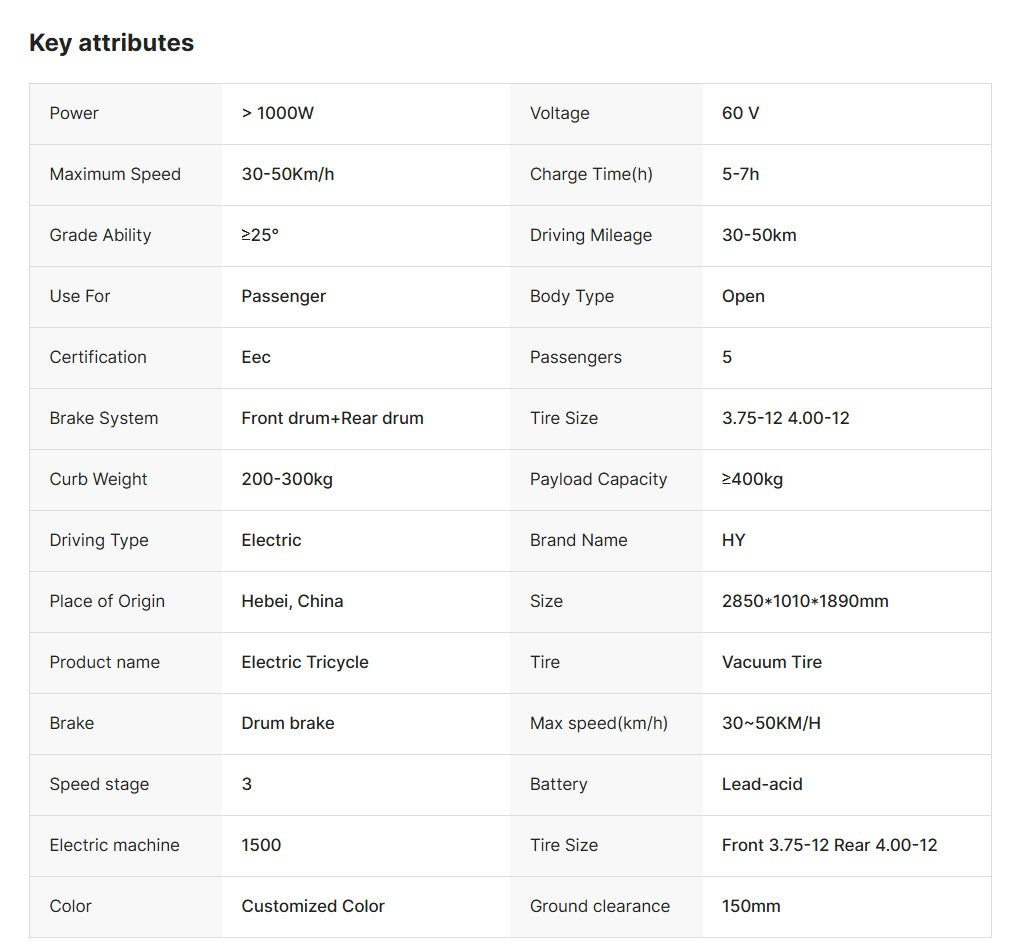1009x947 pixels.
Task: Select the "Grade Ability" label
Action: (x=100, y=235)
